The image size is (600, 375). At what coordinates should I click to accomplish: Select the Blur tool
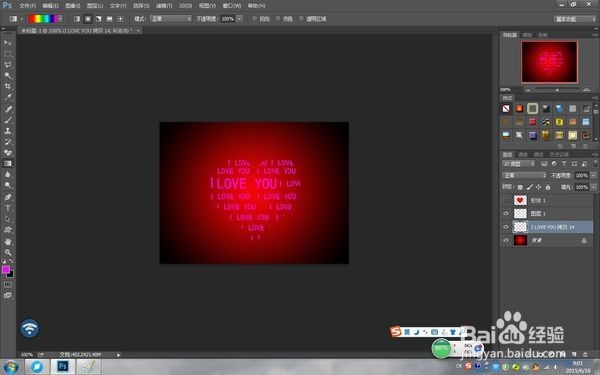(x=8, y=174)
